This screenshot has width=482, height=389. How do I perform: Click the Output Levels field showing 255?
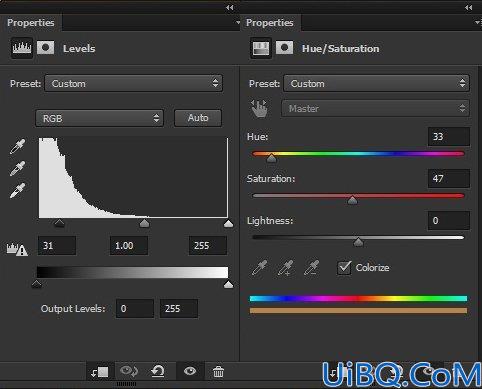179,309
